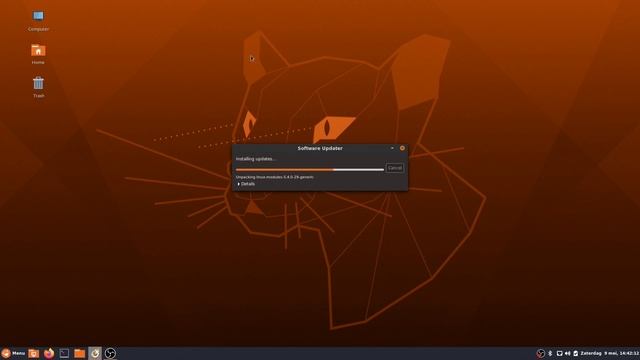Cancel the update installation
The width and height of the screenshot is (640, 360).
coord(395,168)
